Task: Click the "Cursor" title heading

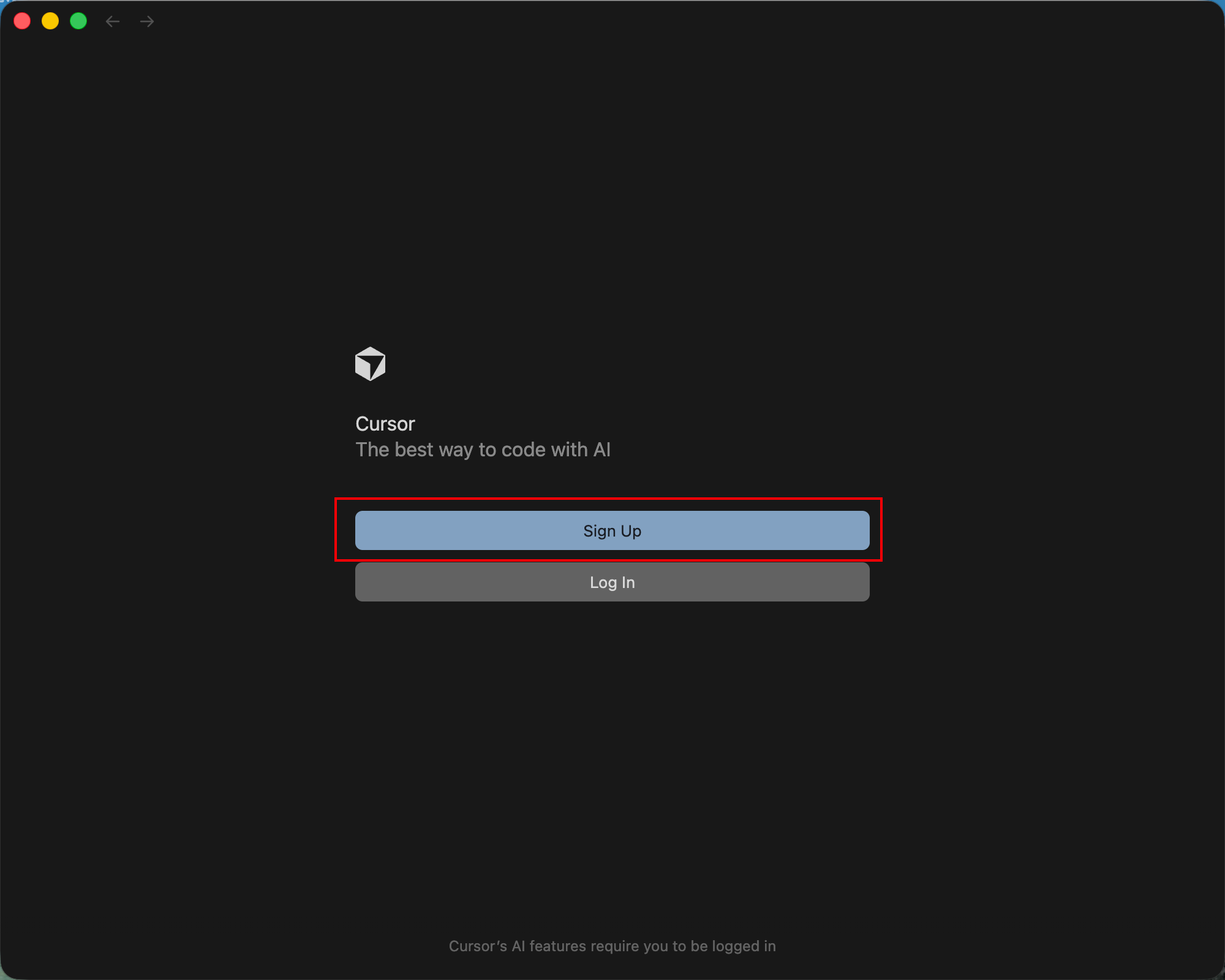Action: tap(385, 424)
